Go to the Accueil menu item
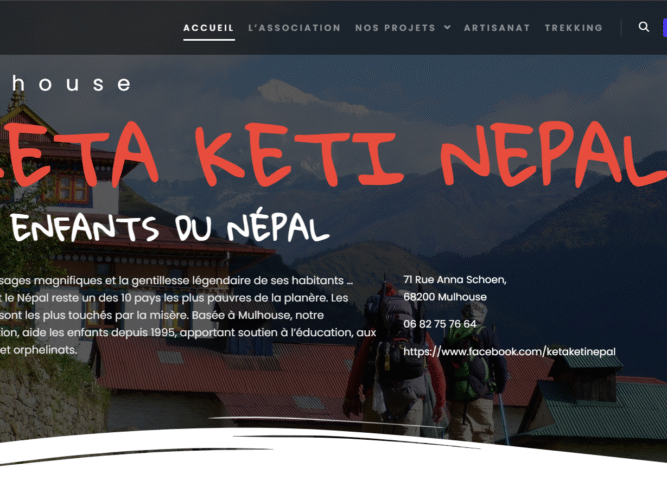 pos(208,28)
